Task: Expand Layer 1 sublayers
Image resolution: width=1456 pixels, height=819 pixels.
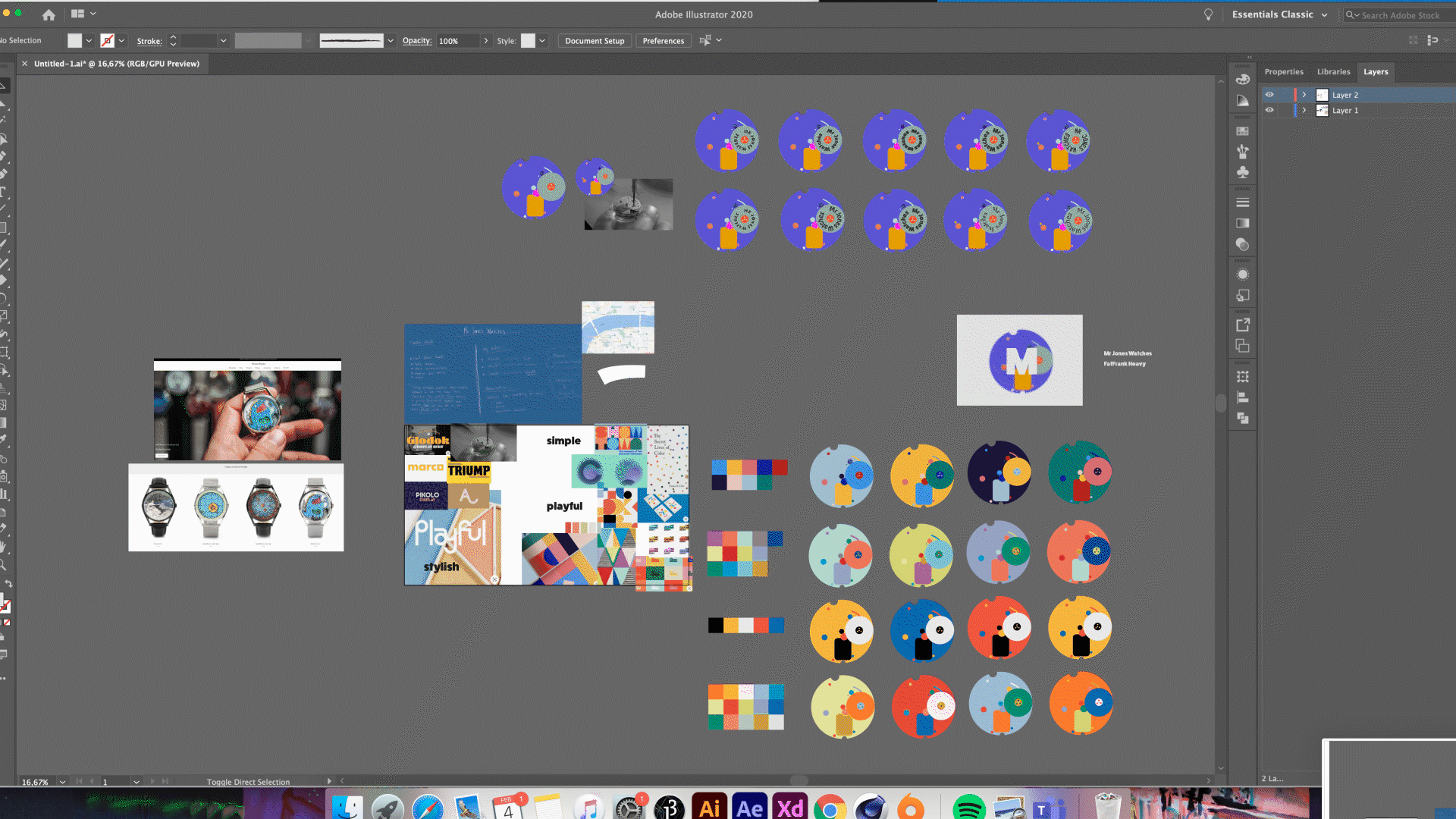Action: 1304,110
